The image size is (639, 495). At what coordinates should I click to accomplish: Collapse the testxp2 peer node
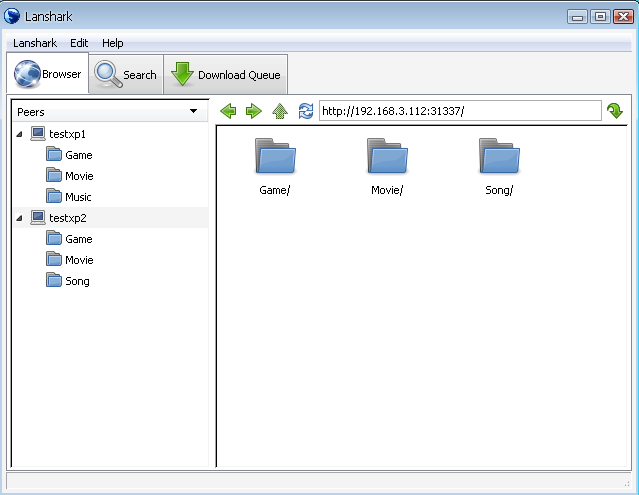point(21,218)
